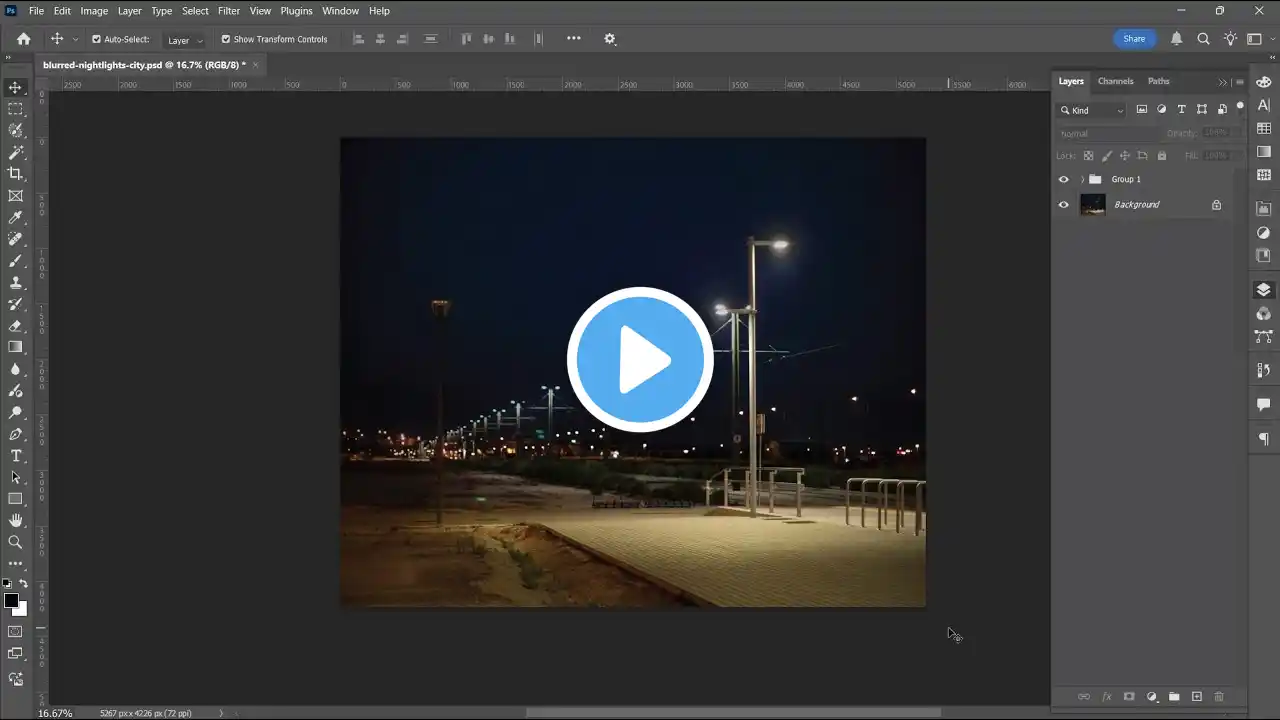This screenshot has width=1280, height=720.
Task: Open the Kind filter dropdown
Action: [1092, 110]
